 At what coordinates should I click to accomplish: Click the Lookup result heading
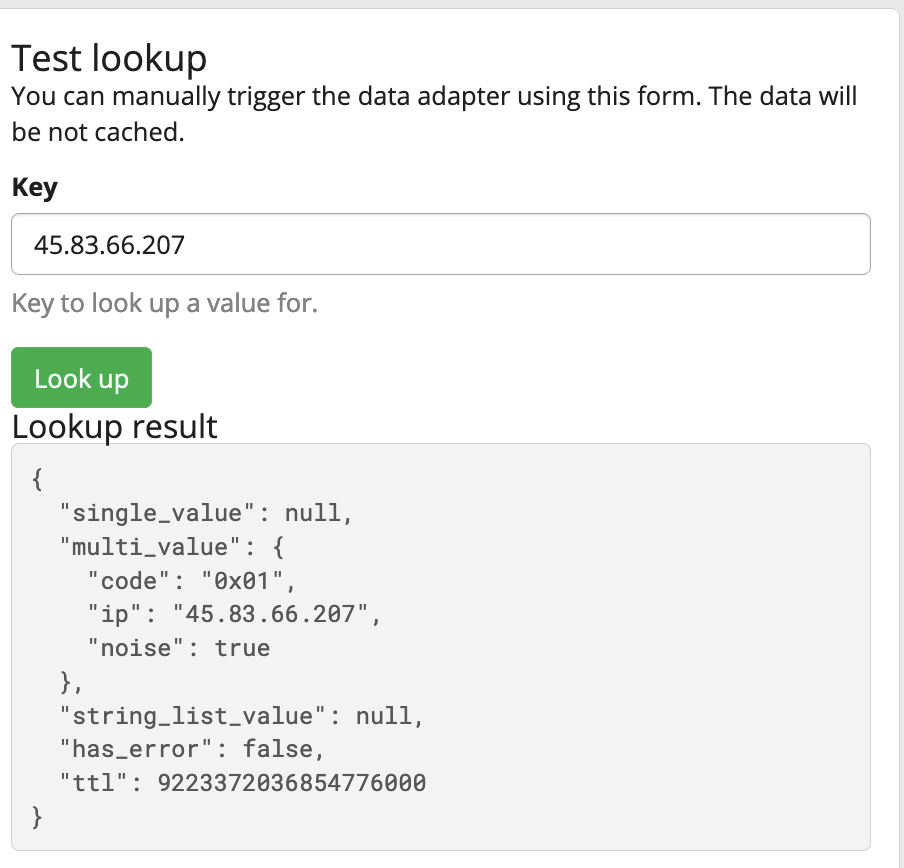point(114,427)
